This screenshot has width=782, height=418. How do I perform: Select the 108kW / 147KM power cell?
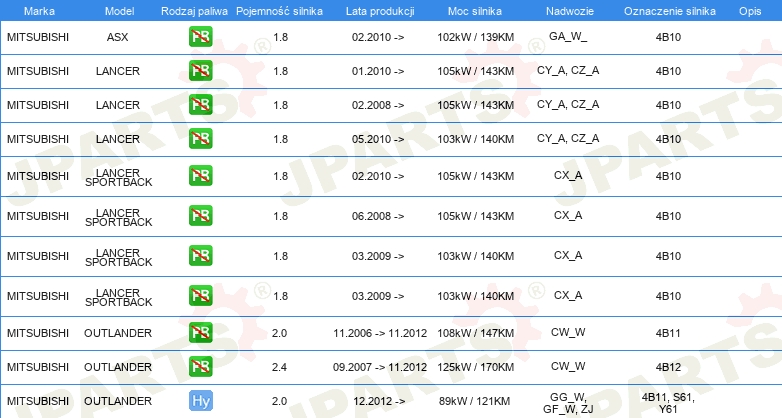point(475,333)
